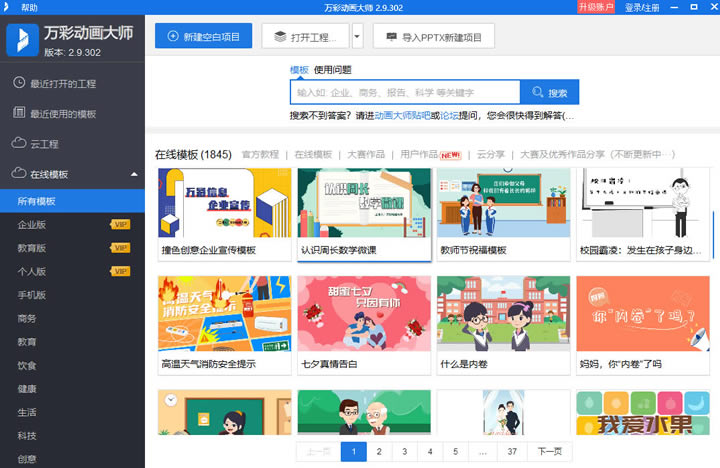This screenshot has height=468, width=720.
Task: Click the template icon beside 最近使用的模板
Action: (x=19, y=113)
